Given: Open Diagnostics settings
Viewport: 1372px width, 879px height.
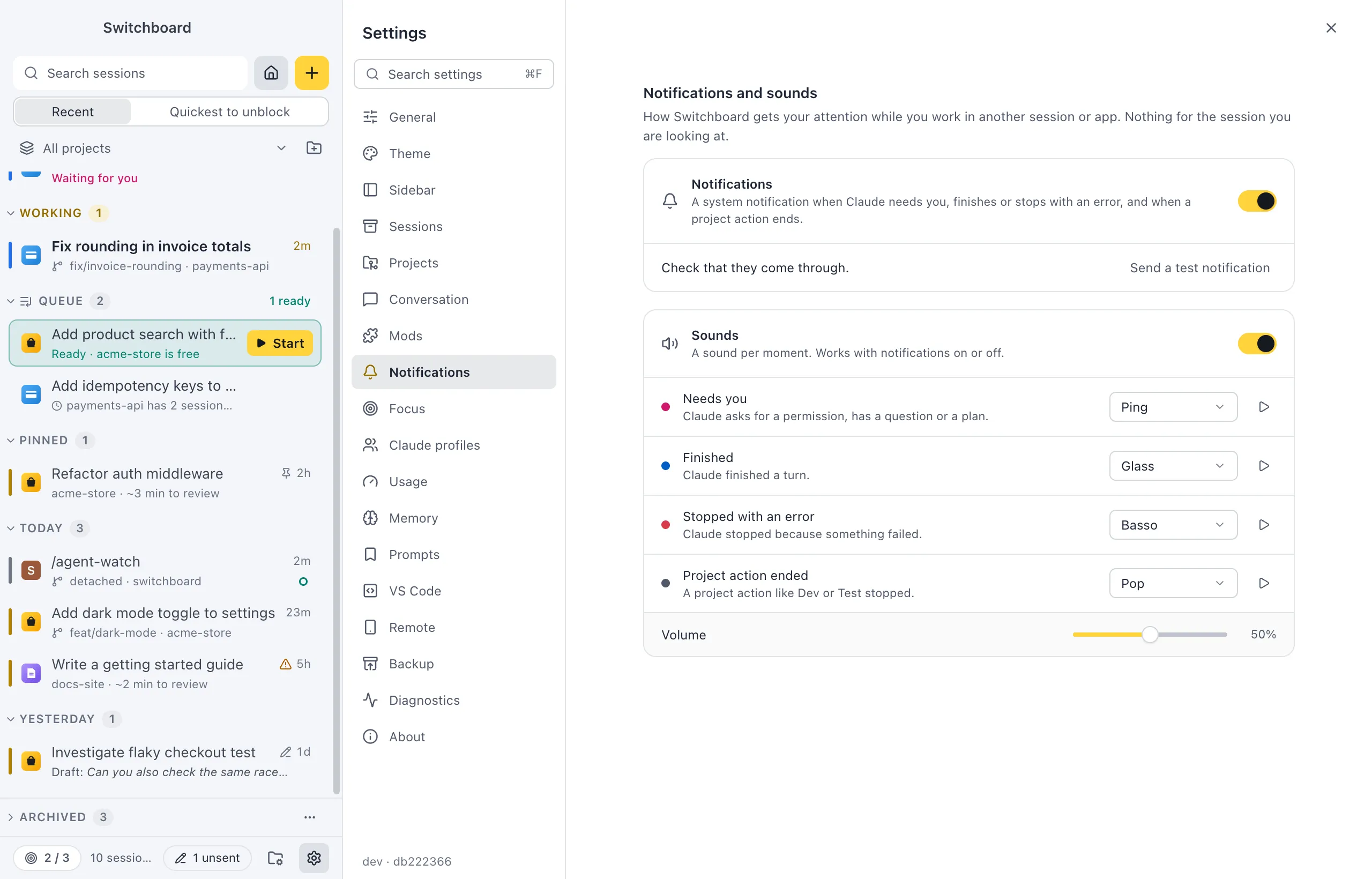Looking at the screenshot, I should (454, 701).
